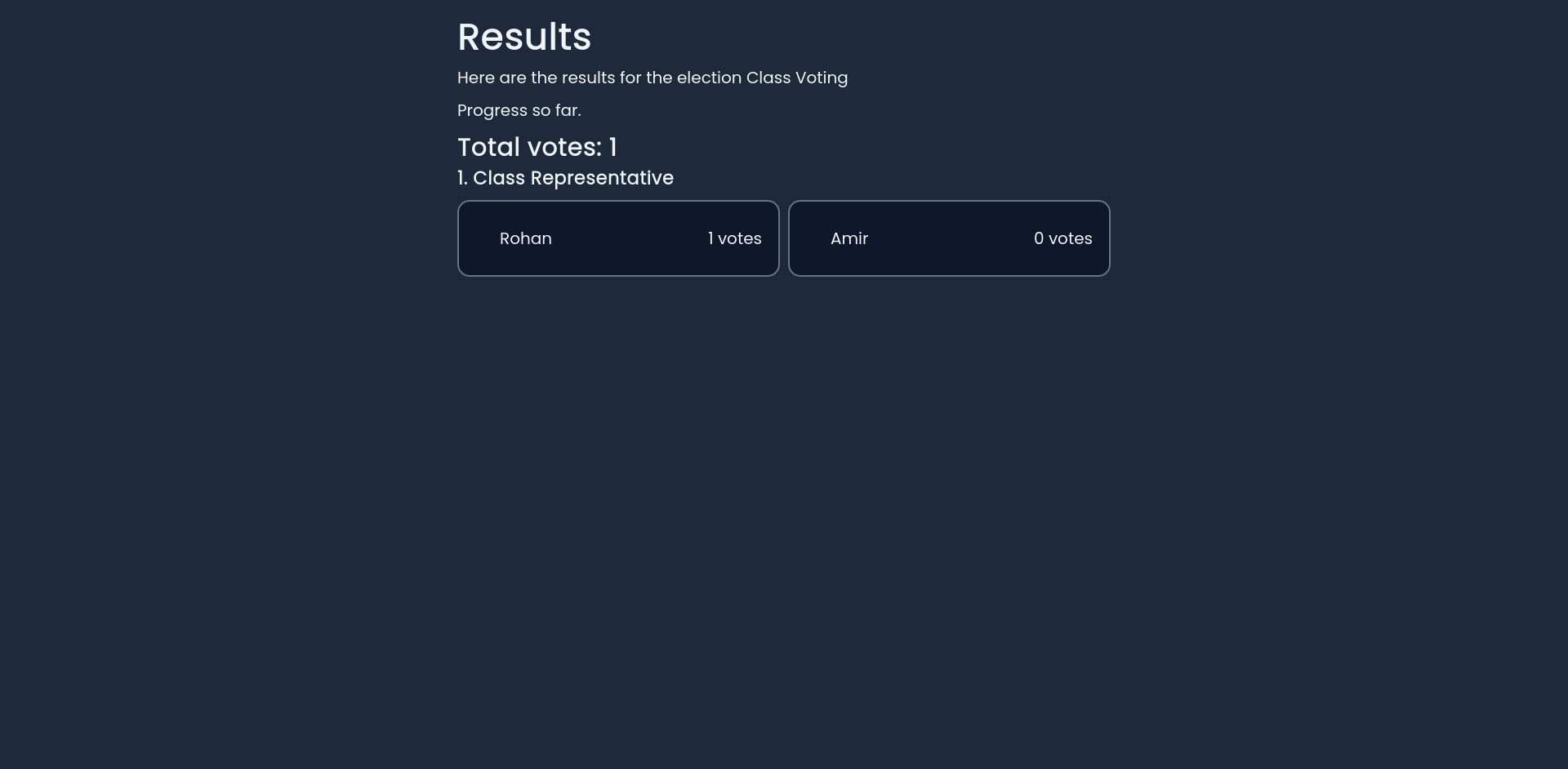The height and width of the screenshot is (769, 1568).
Task: Click the Amir name label
Action: pyautogui.click(x=849, y=238)
